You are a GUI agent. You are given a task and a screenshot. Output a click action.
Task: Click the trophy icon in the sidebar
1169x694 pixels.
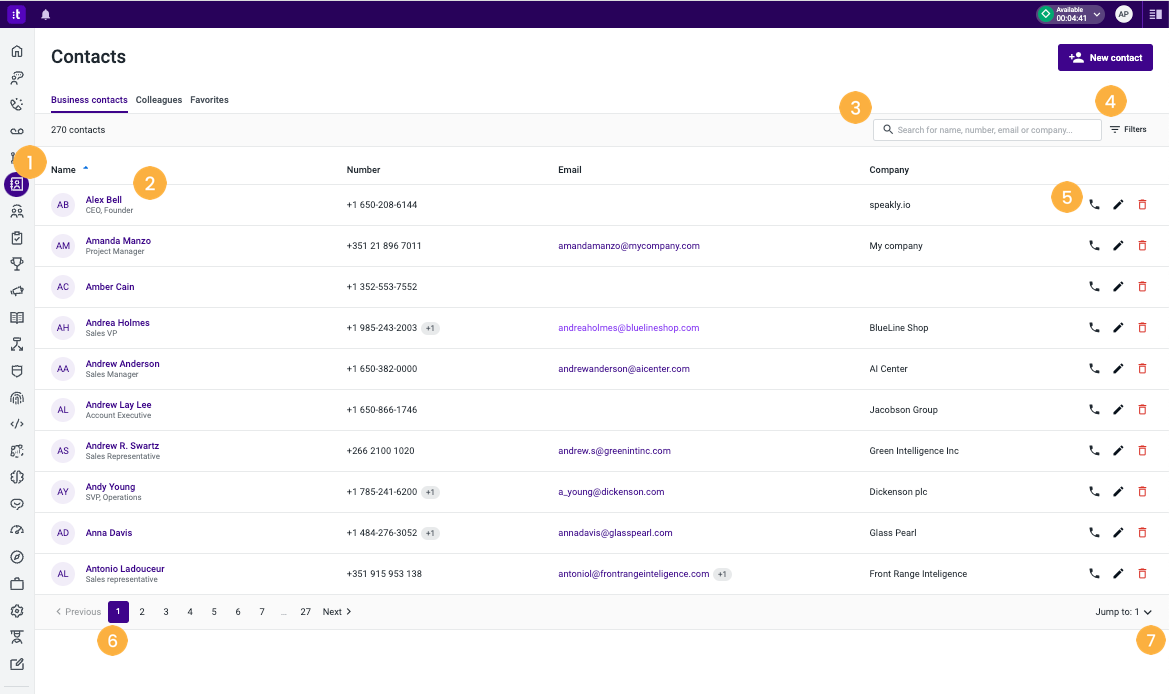[x=17, y=264]
